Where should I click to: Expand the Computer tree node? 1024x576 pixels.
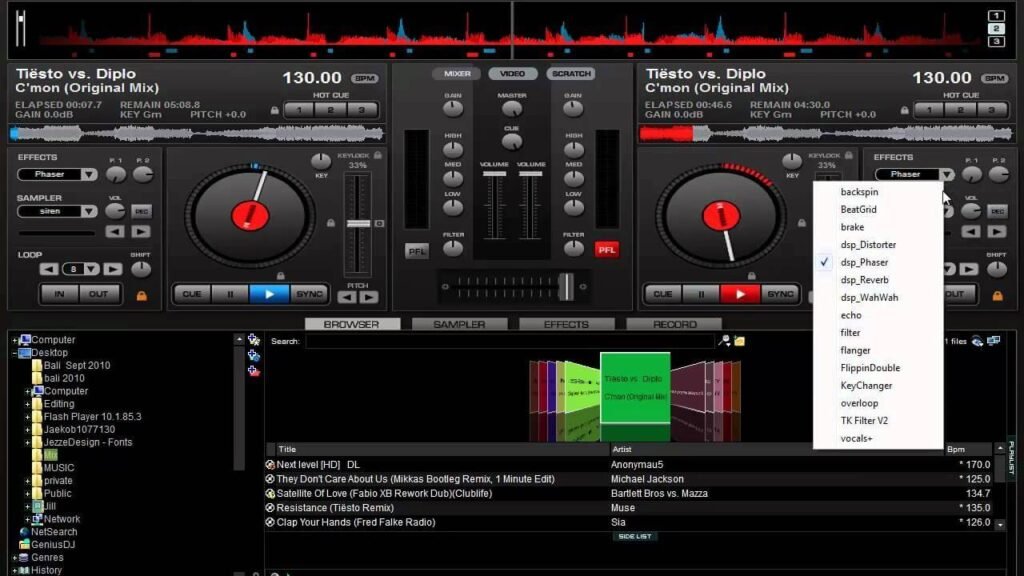(14, 340)
